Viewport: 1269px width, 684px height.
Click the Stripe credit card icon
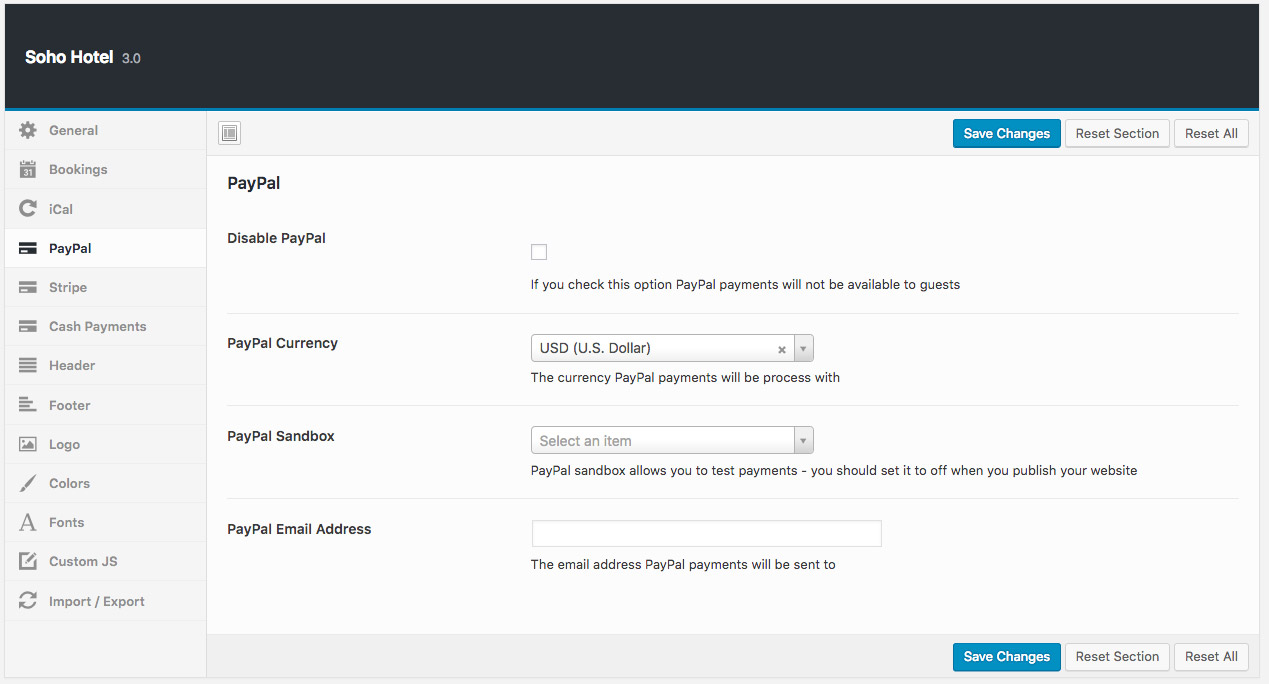28,287
